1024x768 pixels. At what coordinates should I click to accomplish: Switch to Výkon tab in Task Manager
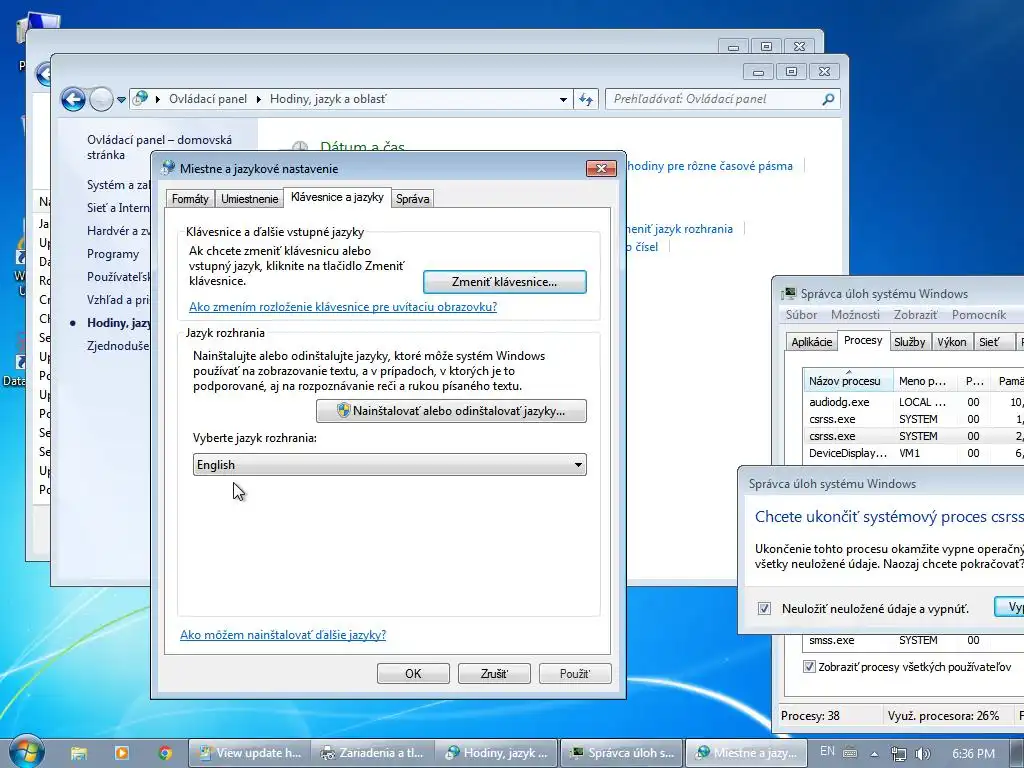(x=952, y=342)
